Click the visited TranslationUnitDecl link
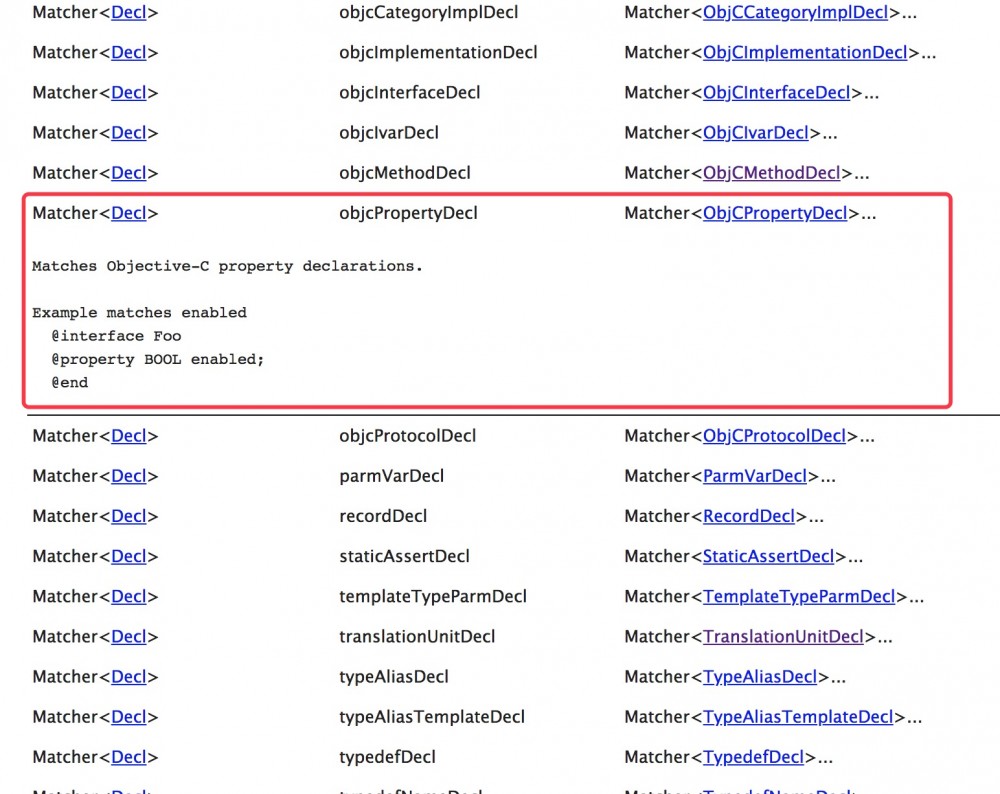The image size is (1000, 794). click(783, 637)
